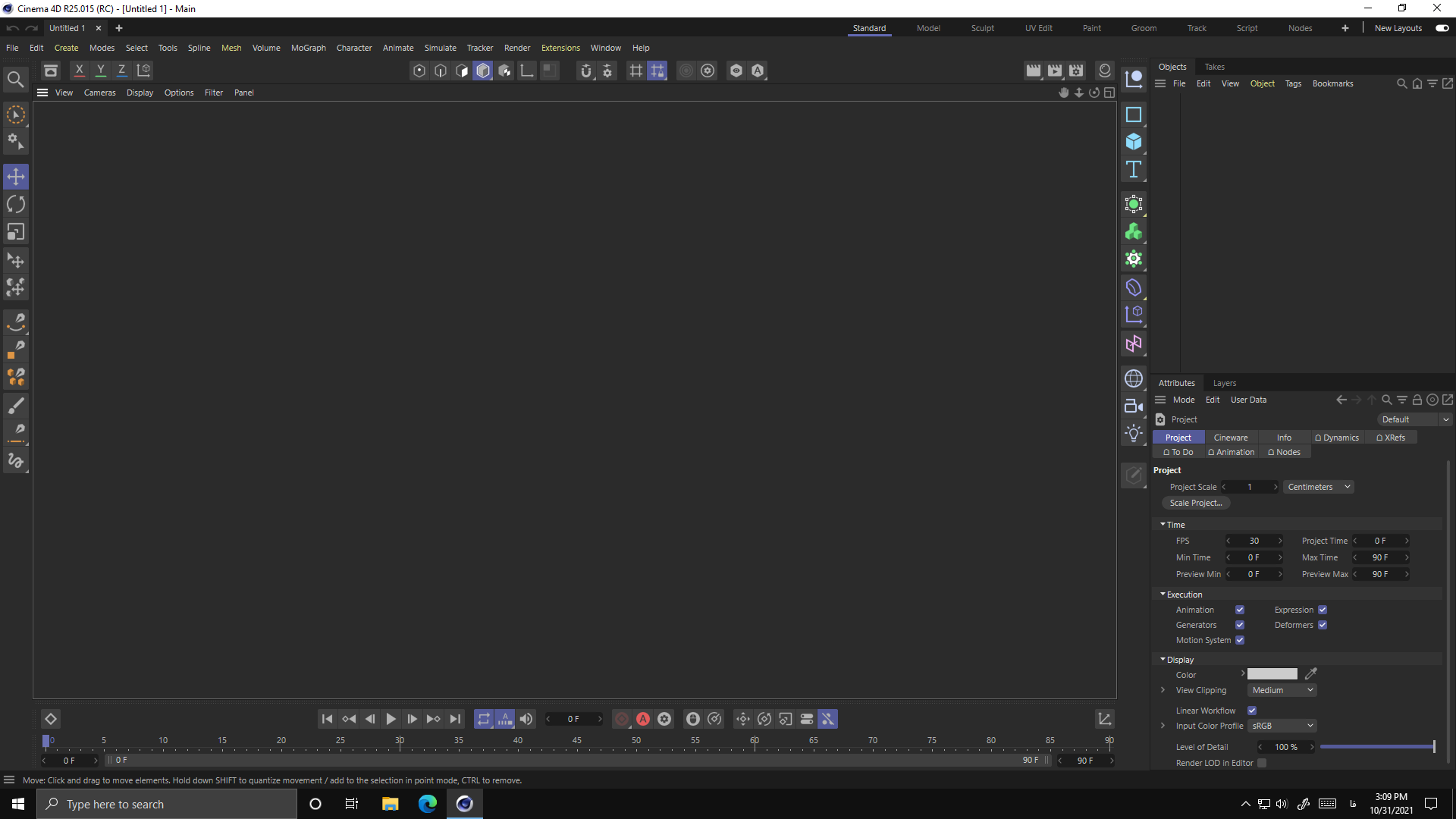
Task: Select the Move tool in toolbar
Action: pyautogui.click(x=16, y=176)
